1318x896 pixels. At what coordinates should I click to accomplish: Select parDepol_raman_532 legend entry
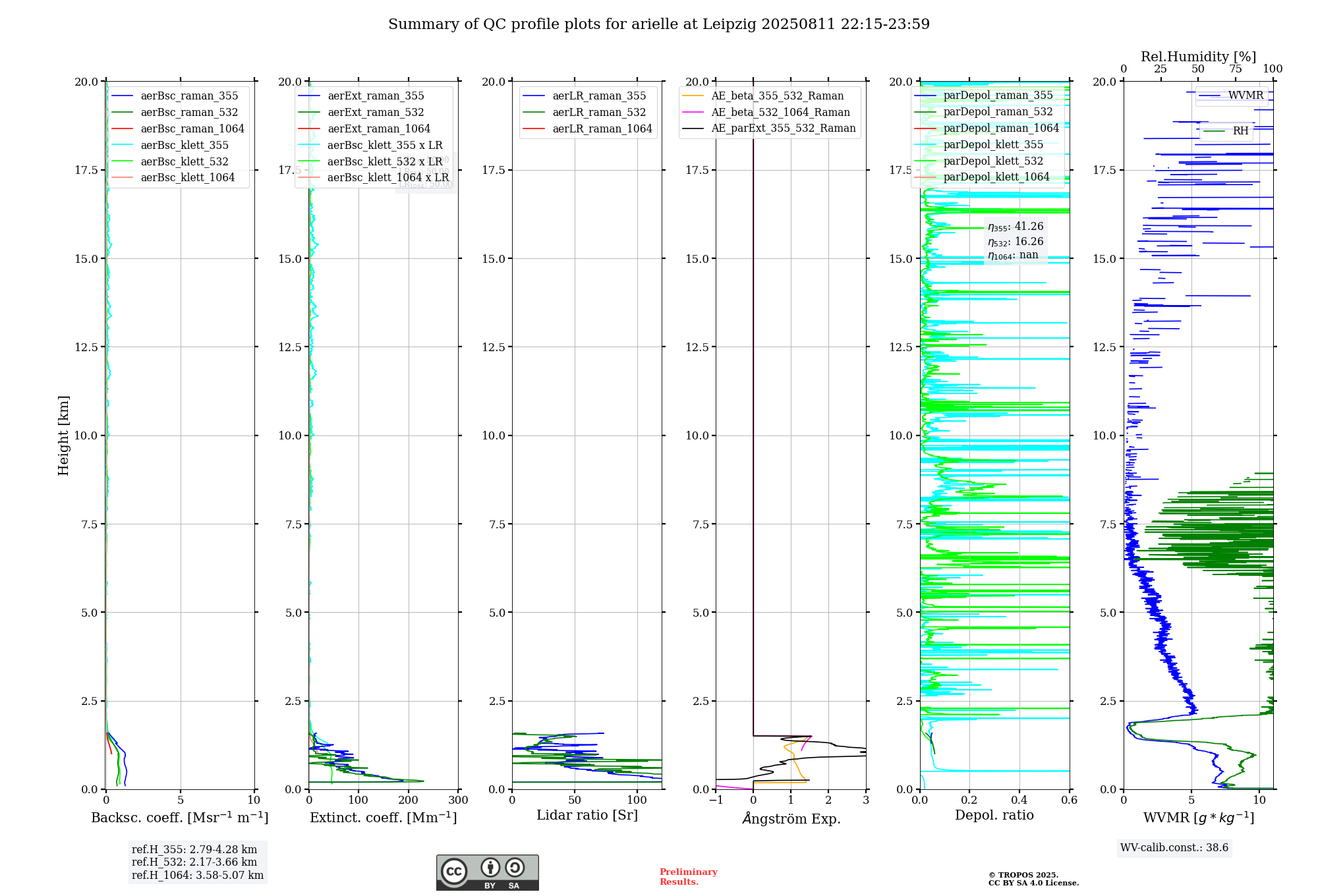pos(984,112)
